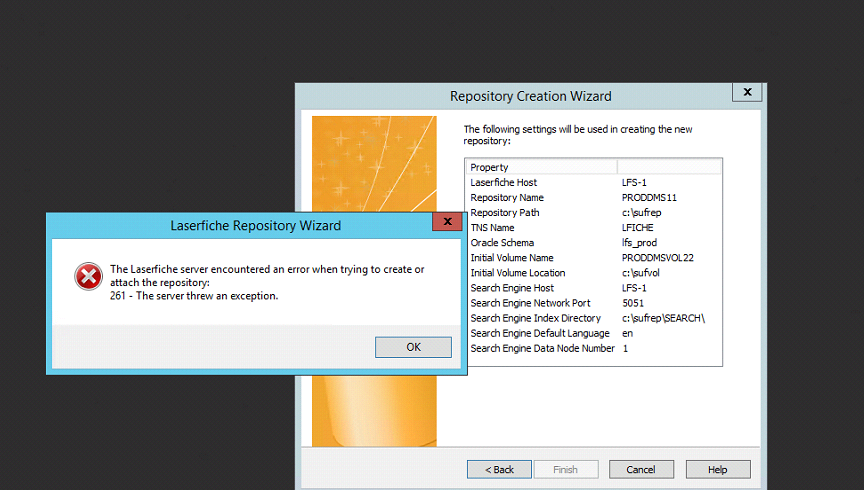This screenshot has width=864, height=490.
Task: Click OK in the error dialog
Action: (x=413, y=347)
